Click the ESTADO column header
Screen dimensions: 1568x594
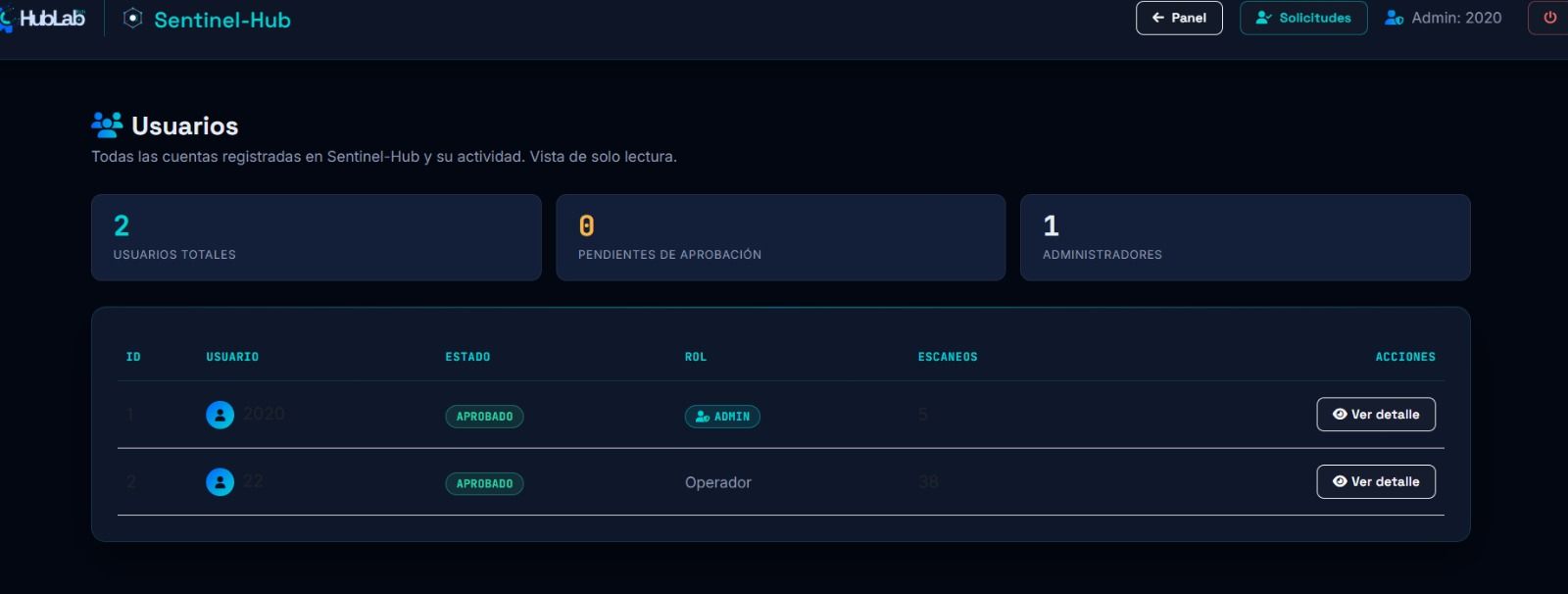pos(467,357)
